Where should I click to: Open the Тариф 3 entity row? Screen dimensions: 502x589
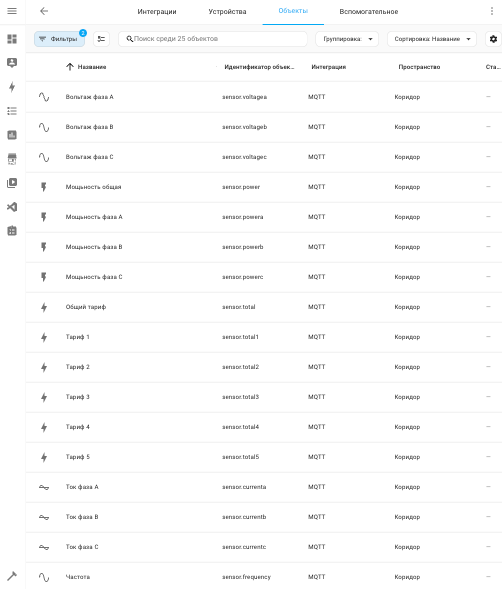(264, 397)
